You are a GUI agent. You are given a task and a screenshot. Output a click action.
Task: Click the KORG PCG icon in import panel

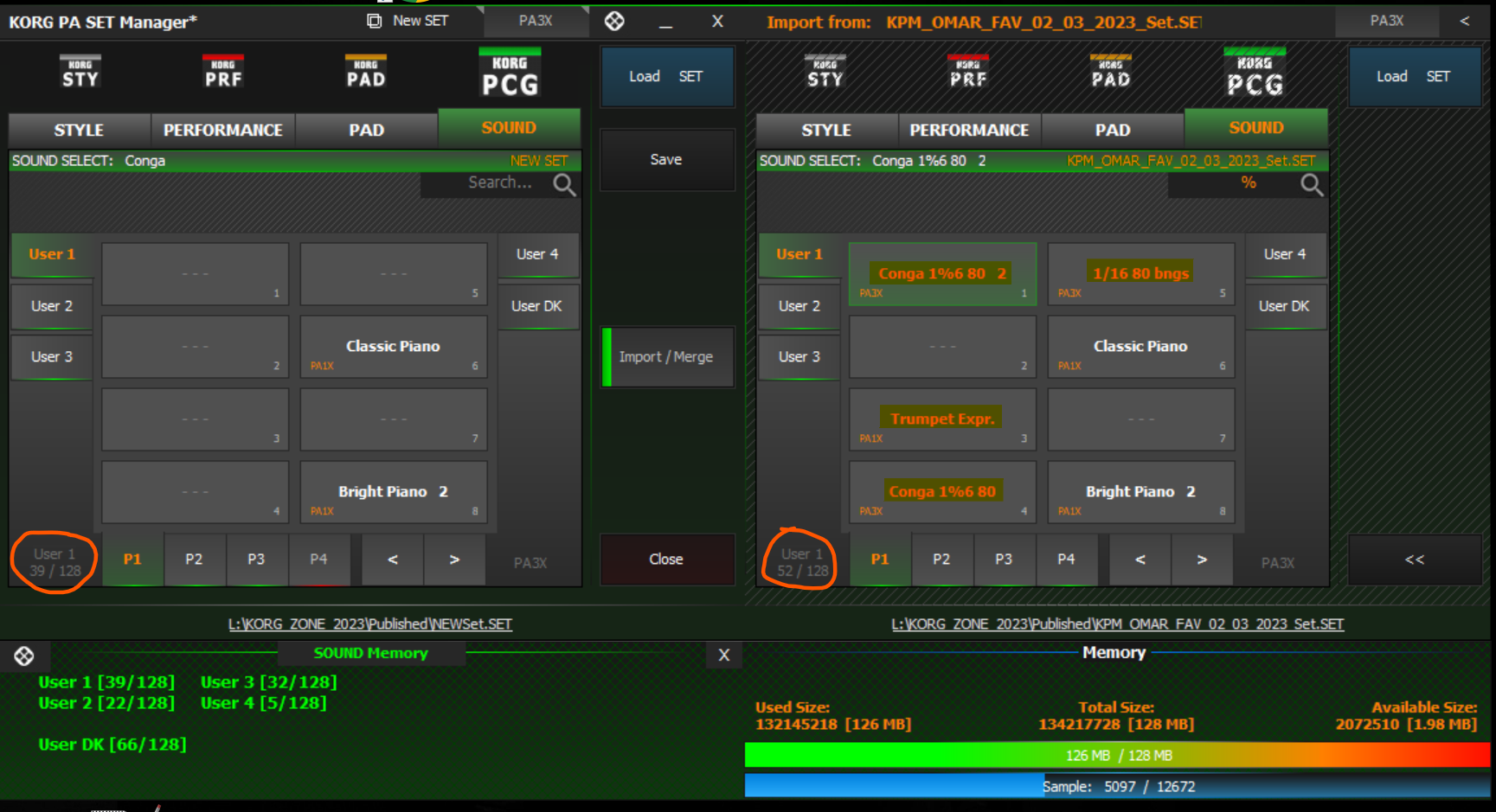(x=1255, y=73)
